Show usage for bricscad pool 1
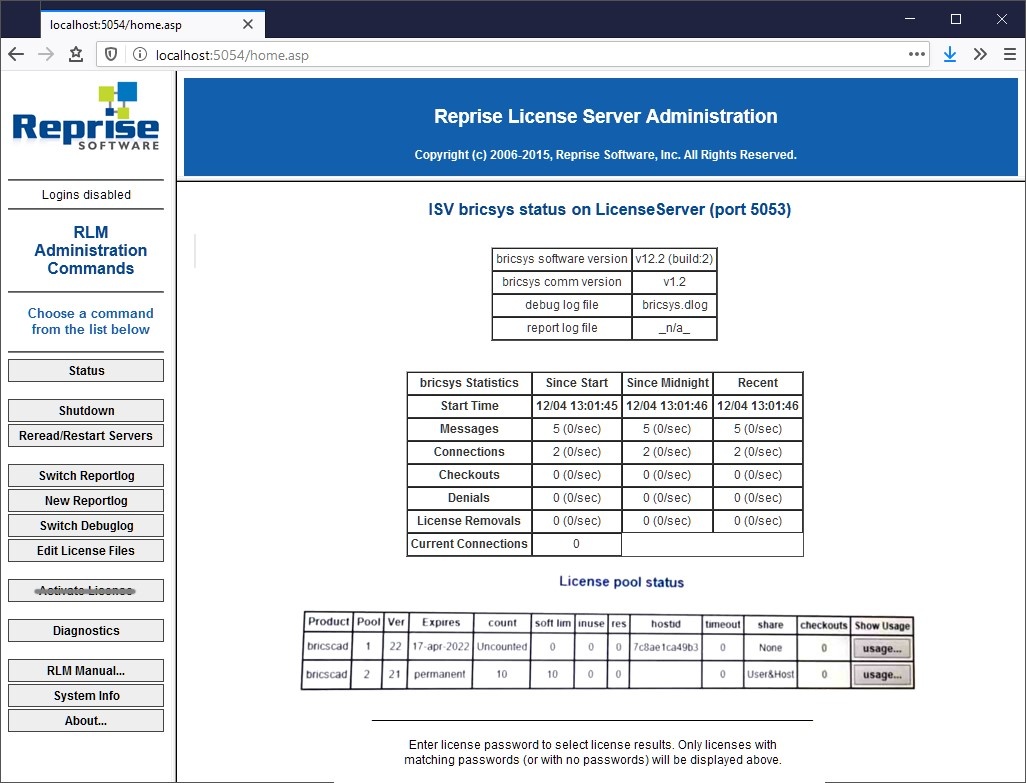Viewport: 1026px width, 783px height. pos(882,648)
